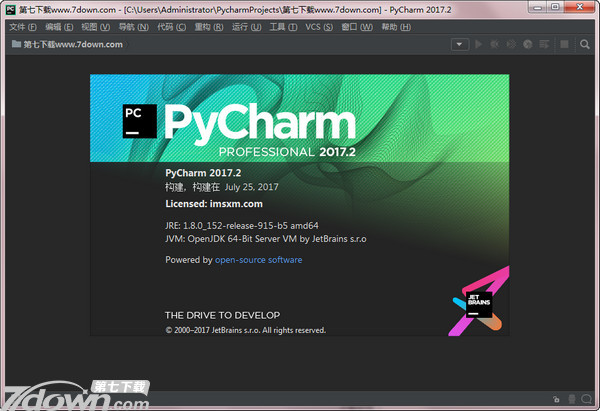This screenshot has height=411, width=600.
Task: Open the 运行(U) menu
Action: [246, 27]
